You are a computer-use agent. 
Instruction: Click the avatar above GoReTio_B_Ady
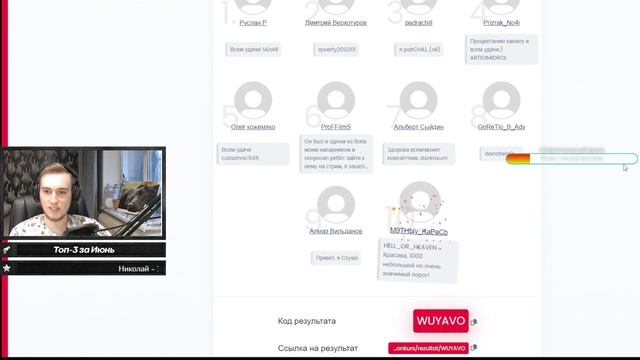(501, 100)
